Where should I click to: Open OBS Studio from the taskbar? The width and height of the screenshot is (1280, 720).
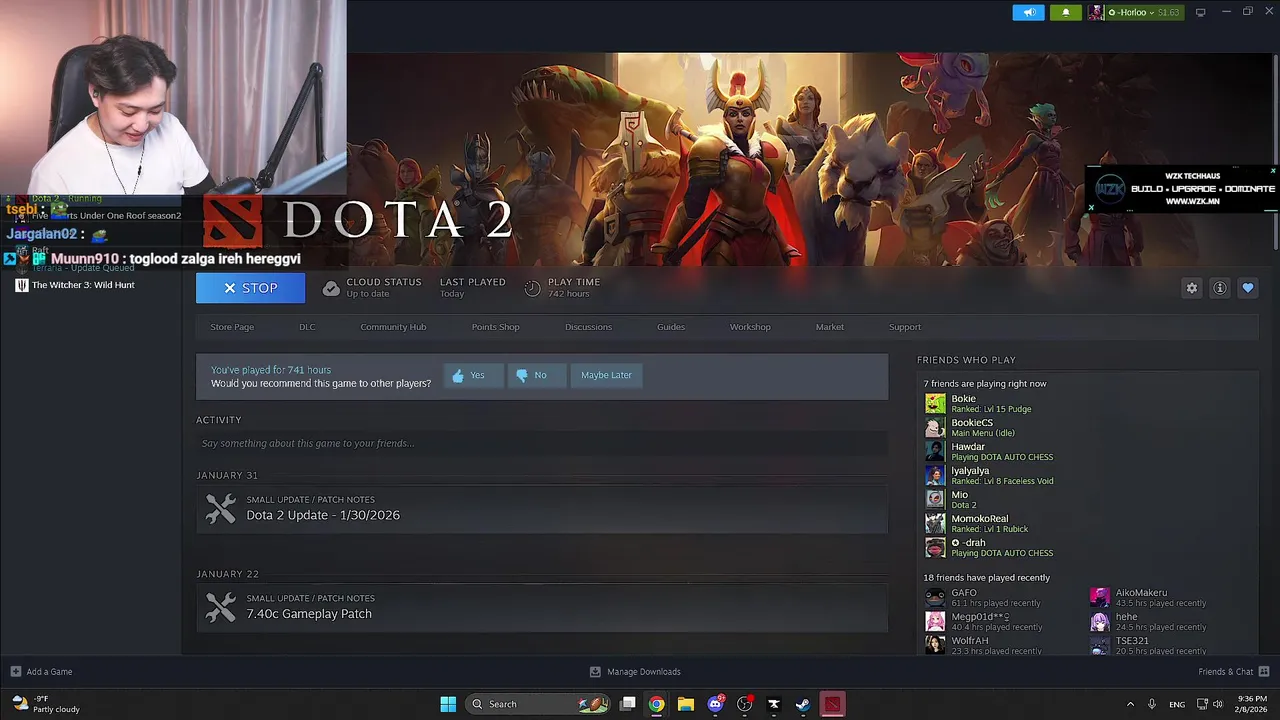[x=744, y=704]
